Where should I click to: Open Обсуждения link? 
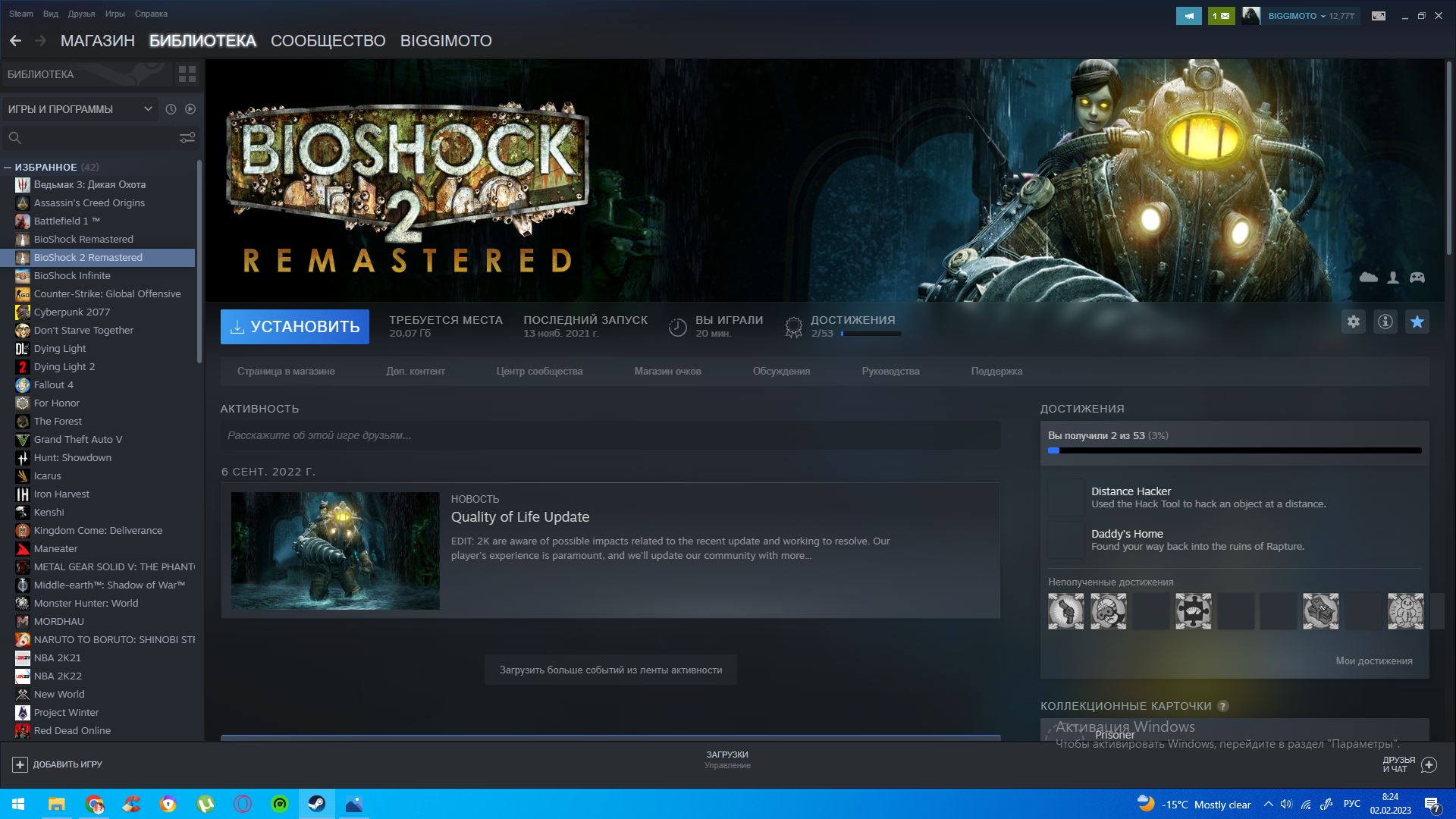click(781, 372)
